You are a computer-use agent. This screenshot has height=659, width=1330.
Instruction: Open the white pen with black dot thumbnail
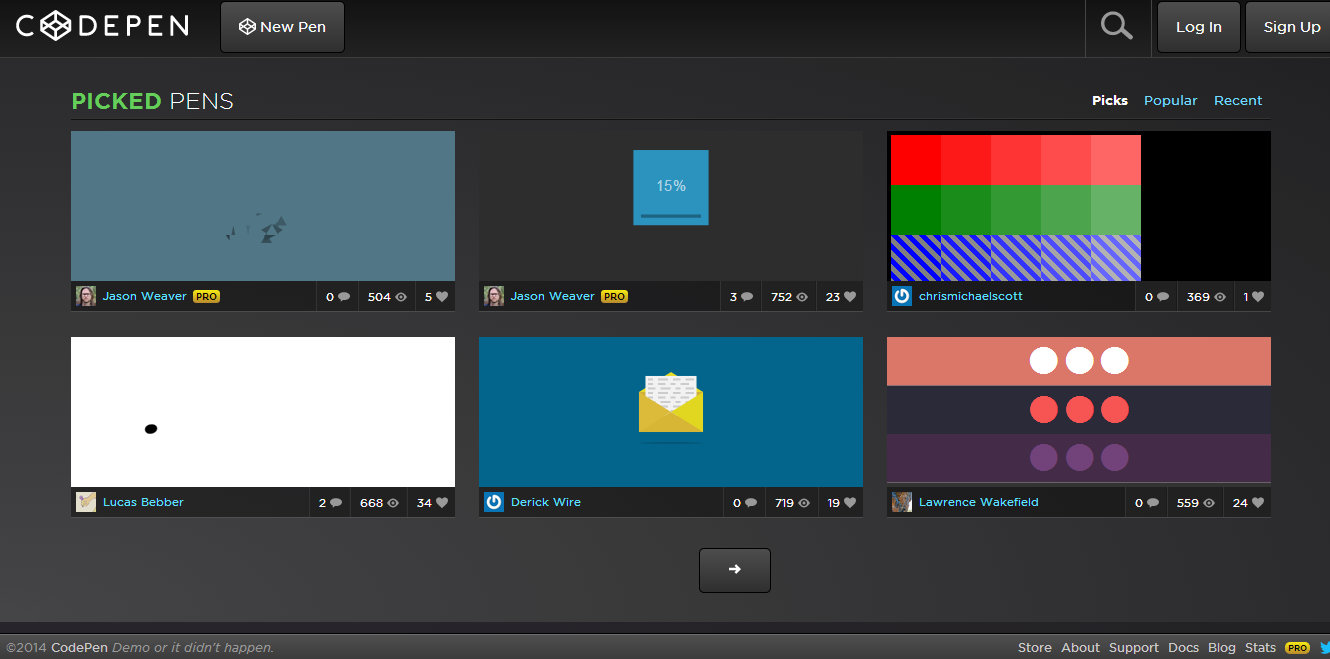(263, 412)
